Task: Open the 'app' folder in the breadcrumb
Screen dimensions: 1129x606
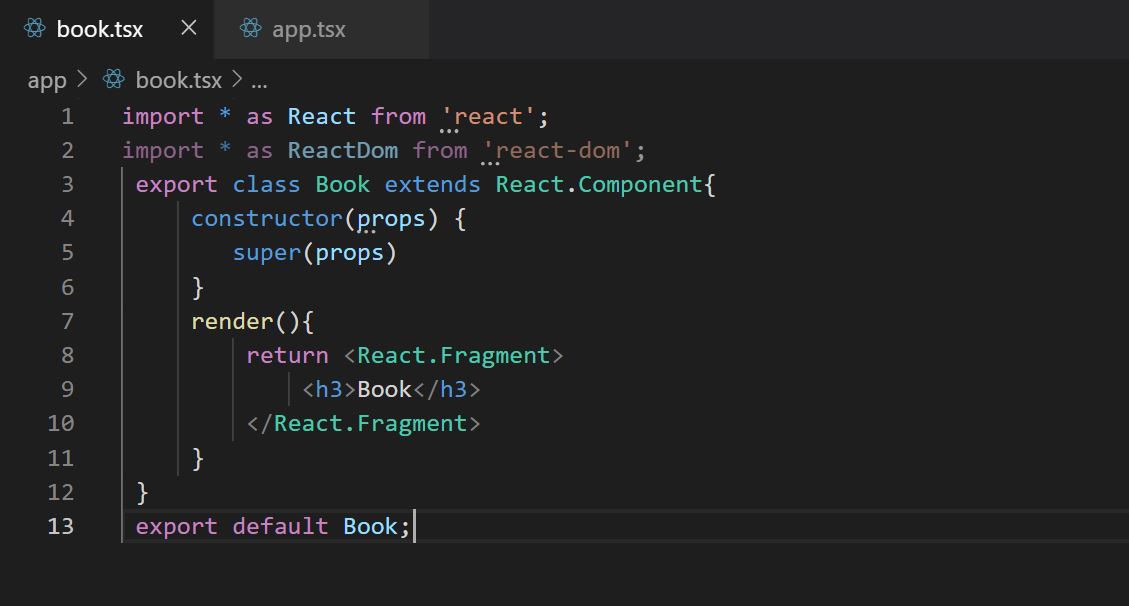Action: (x=46, y=80)
